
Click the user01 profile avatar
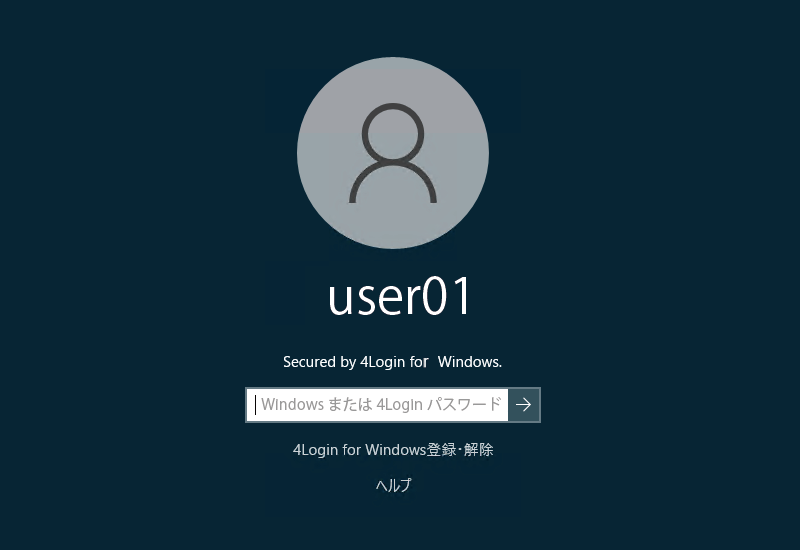tap(393, 153)
